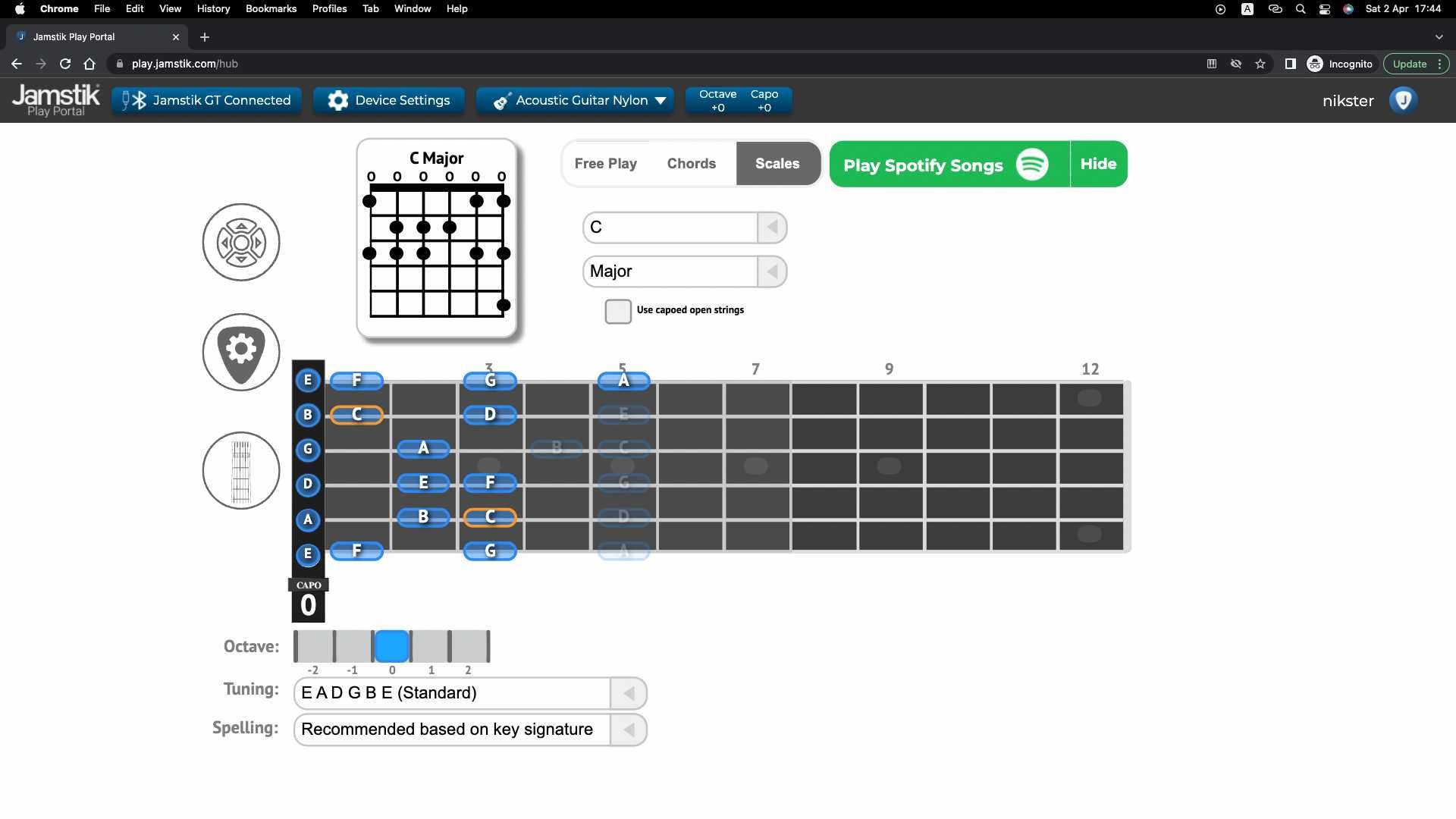Click the Jamstik Play Portal logo
The height and width of the screenshot is (819, 1456).
pyautogui.click(x=55, y=100)
